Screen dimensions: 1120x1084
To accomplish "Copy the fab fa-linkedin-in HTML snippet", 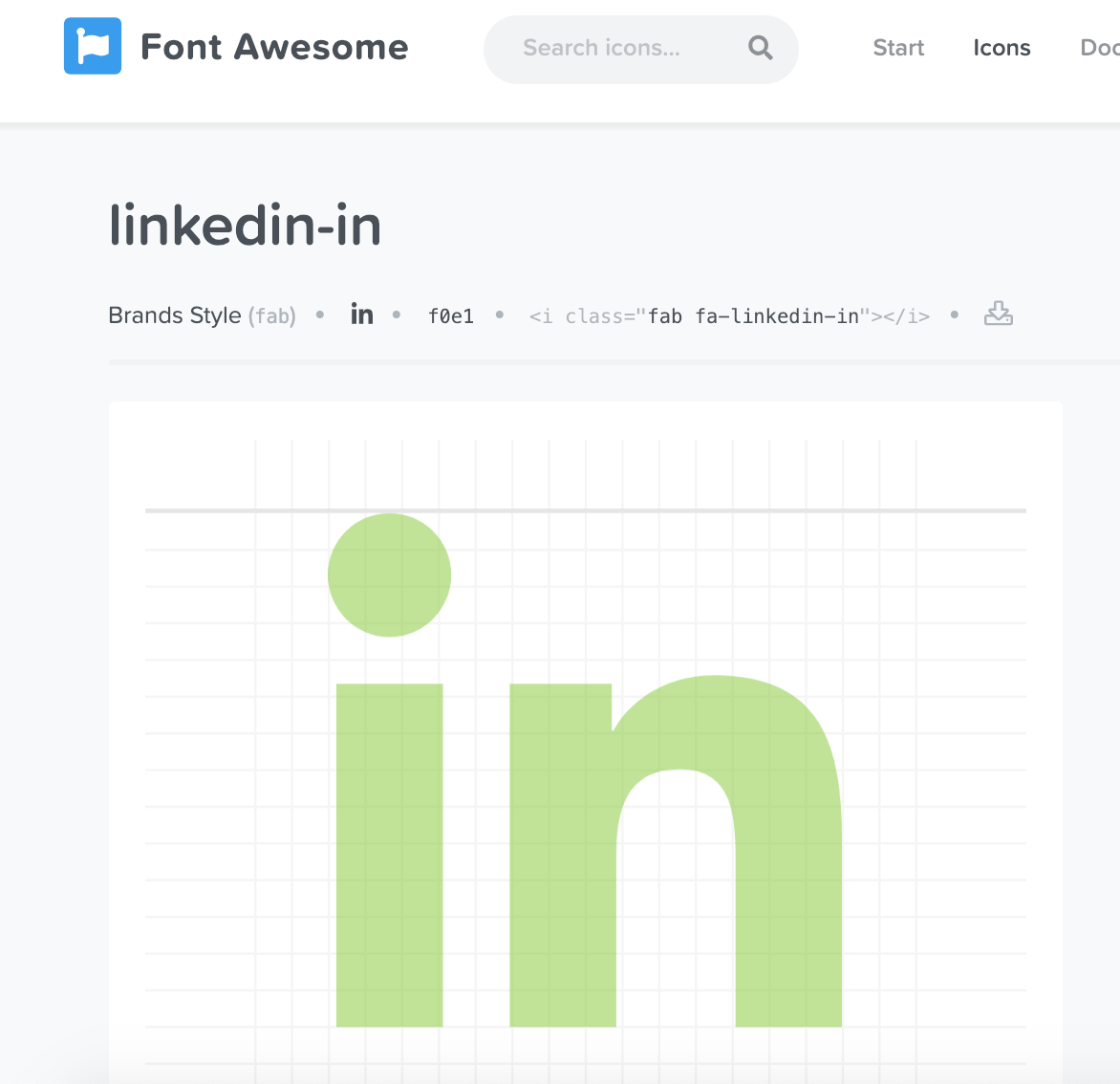I will pos(729,315).
